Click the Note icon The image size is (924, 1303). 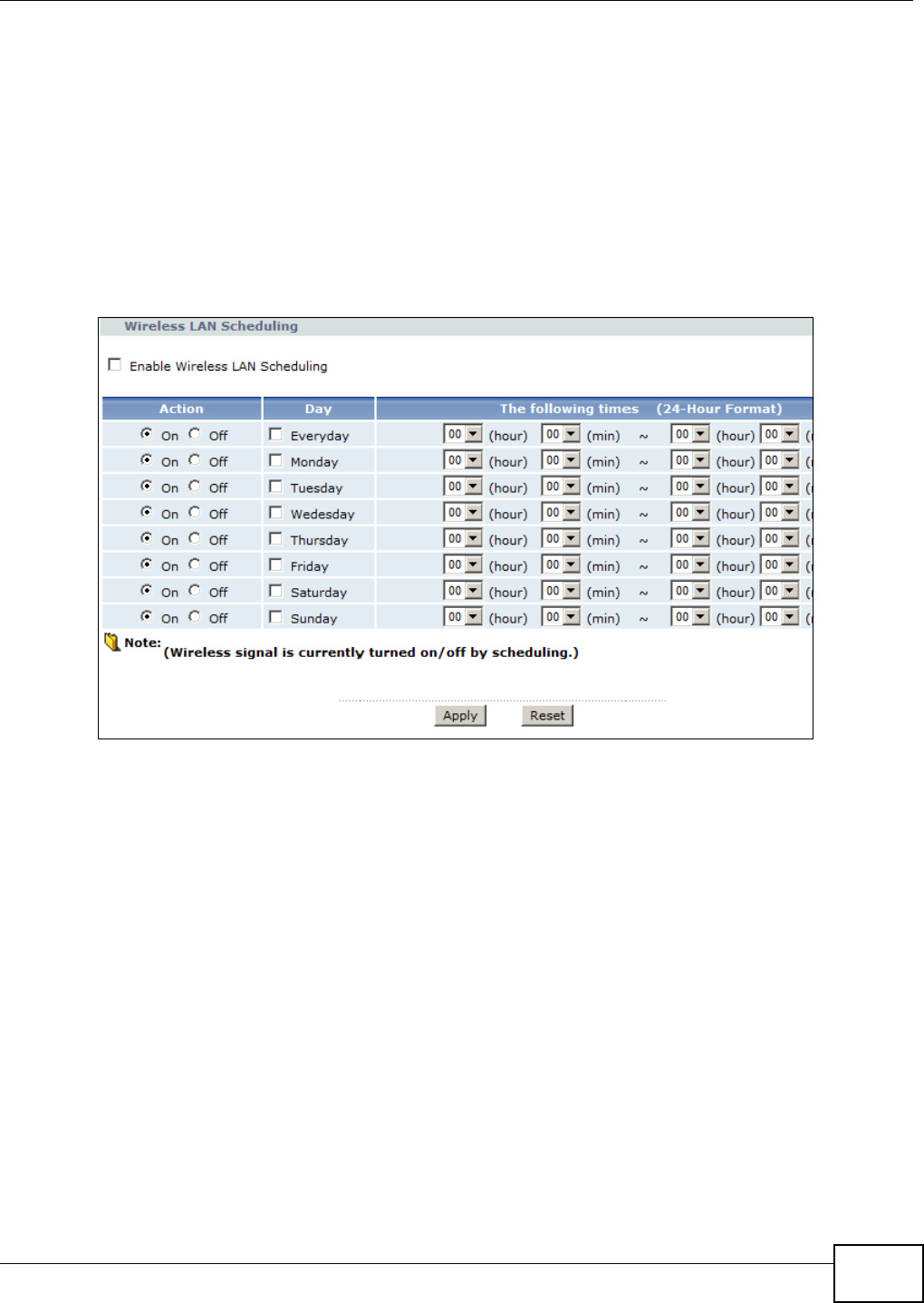tap(112, 643)
